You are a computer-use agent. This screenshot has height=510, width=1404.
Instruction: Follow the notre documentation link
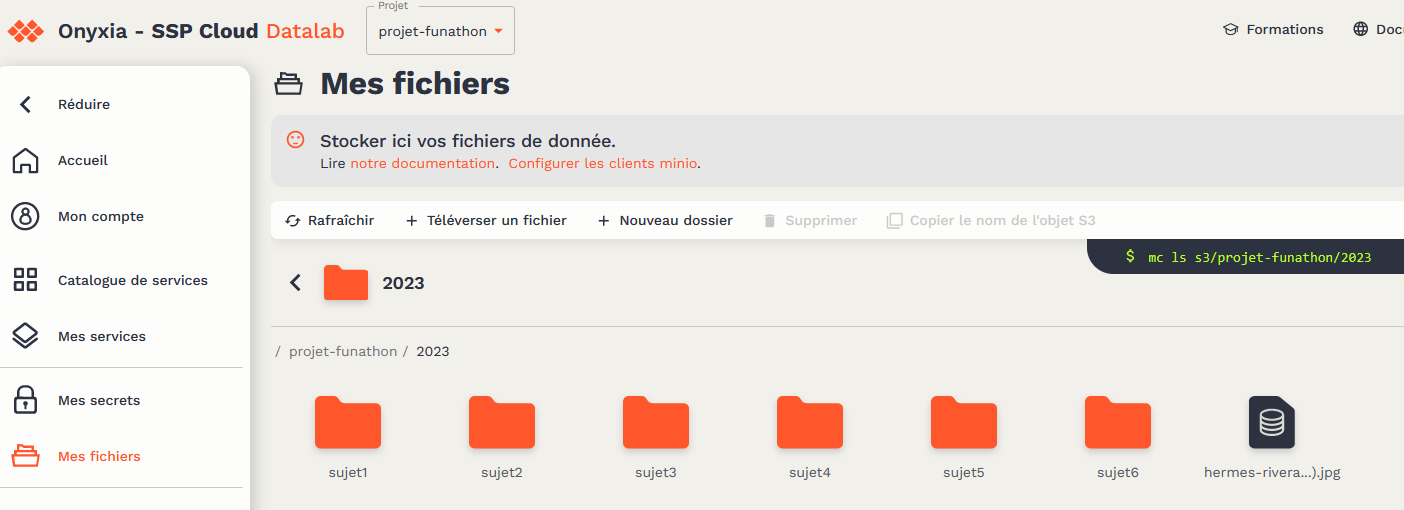pyautogui.click(x=422, y=163)
